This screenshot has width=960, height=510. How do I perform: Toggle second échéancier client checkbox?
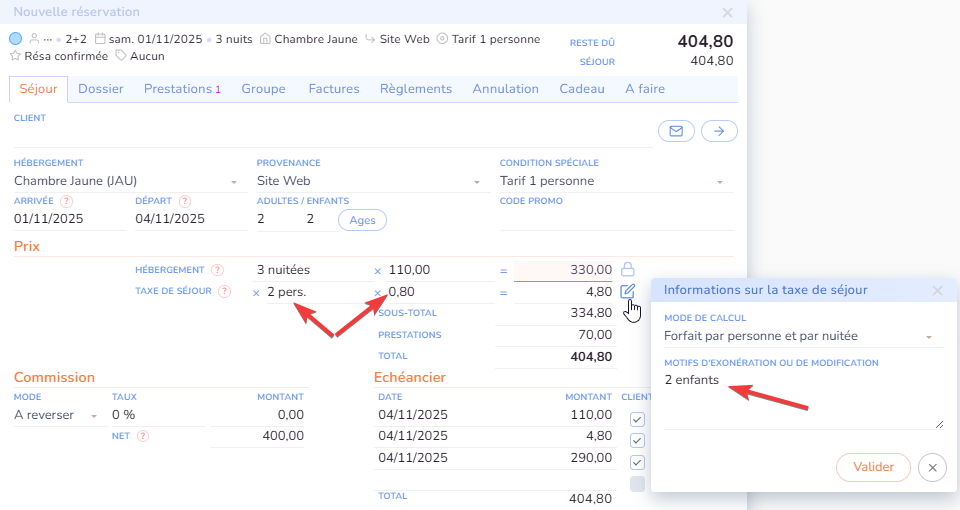(x=637, y=441)
